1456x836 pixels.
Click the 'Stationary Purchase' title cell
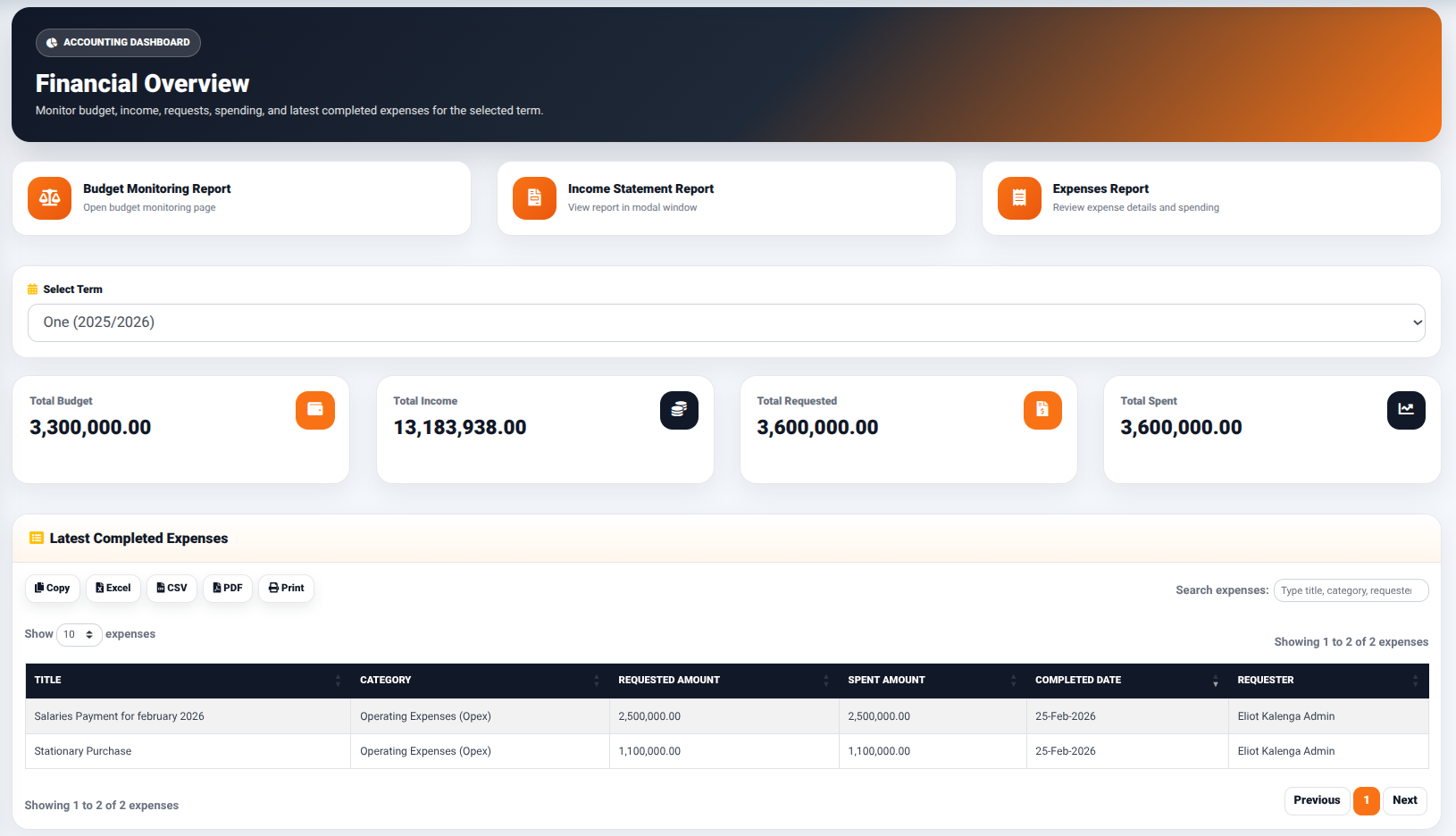(x=188, y=751)
